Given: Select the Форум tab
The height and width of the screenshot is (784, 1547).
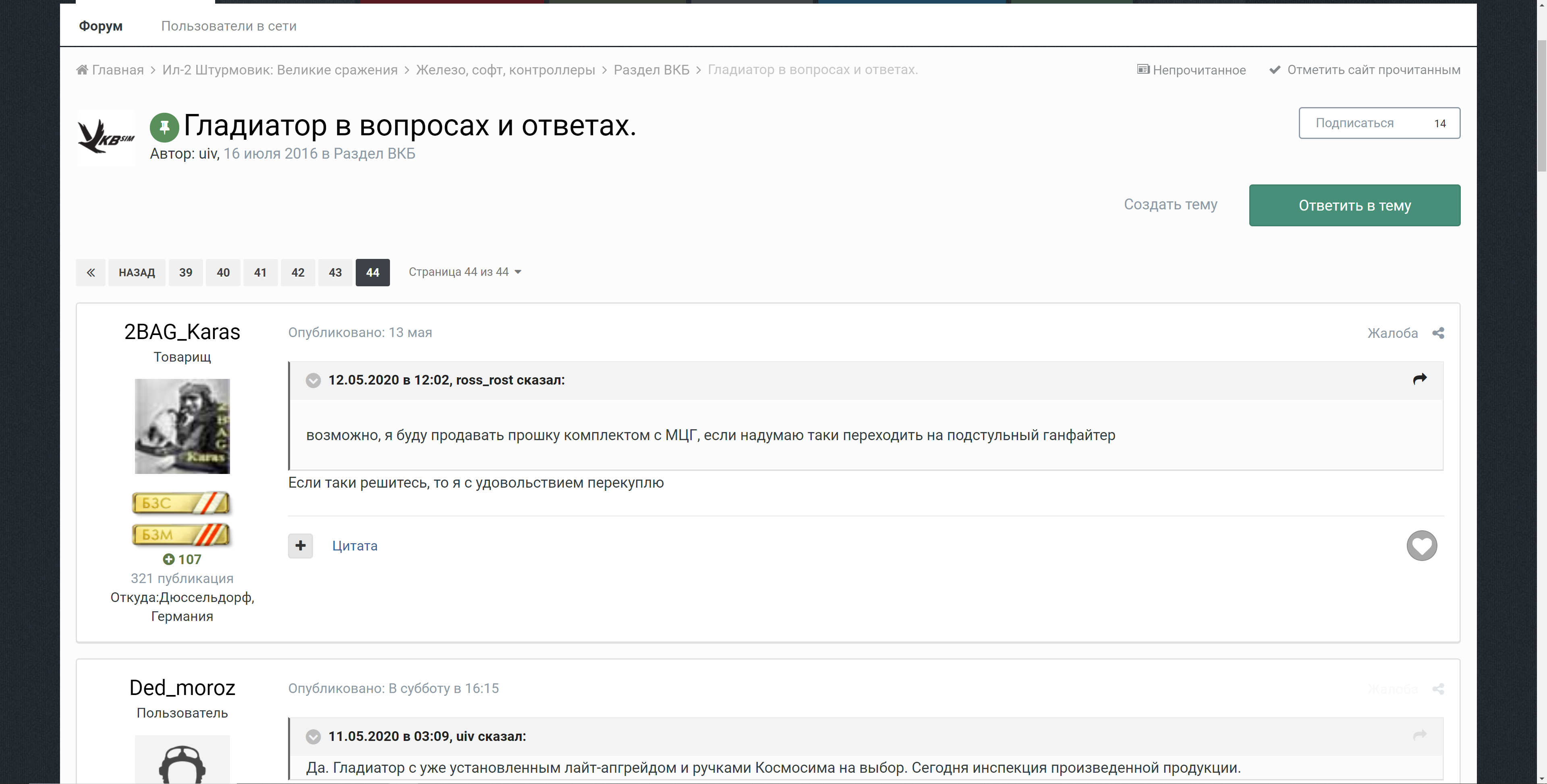Looking at the screenshot, I should 101,26.
